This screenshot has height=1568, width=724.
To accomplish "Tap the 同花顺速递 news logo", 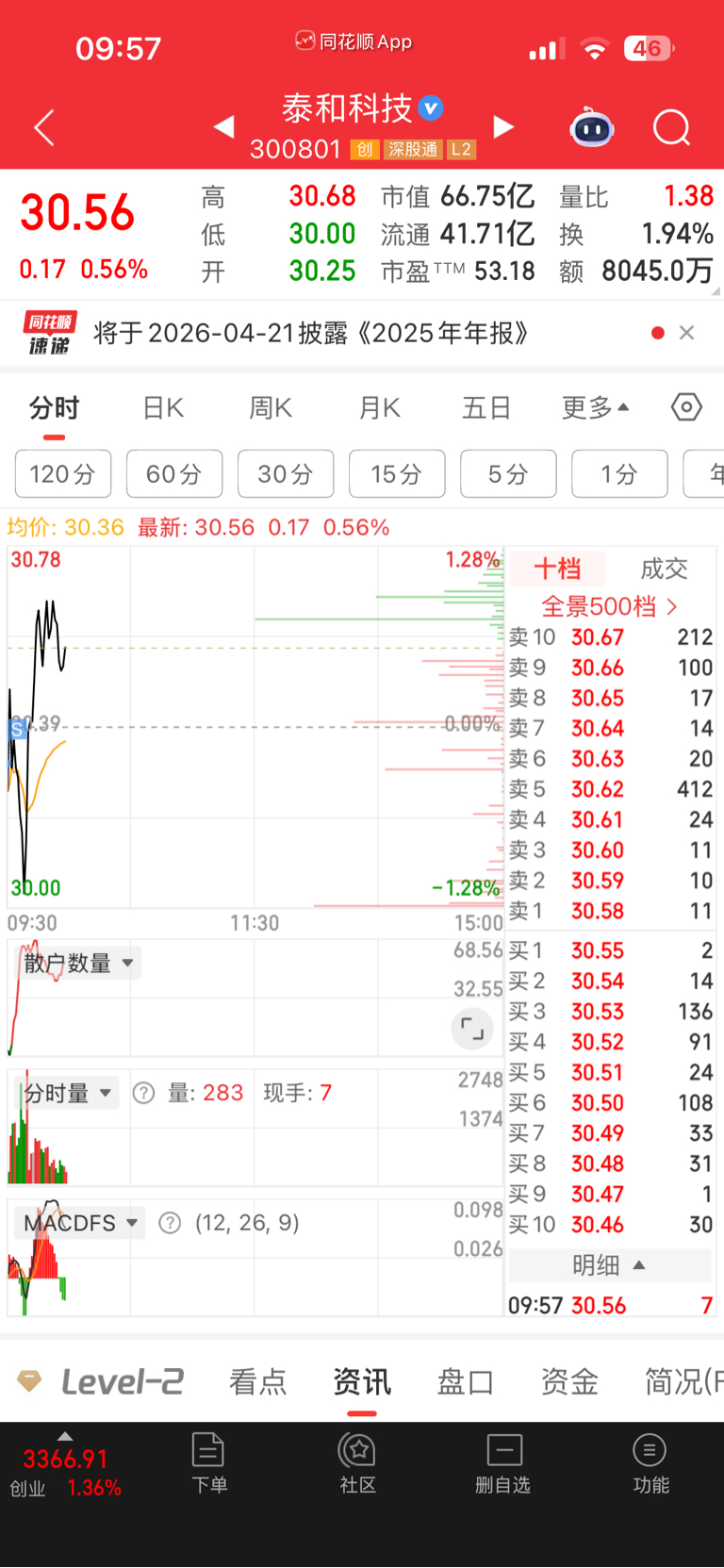I will pos(49,333).
